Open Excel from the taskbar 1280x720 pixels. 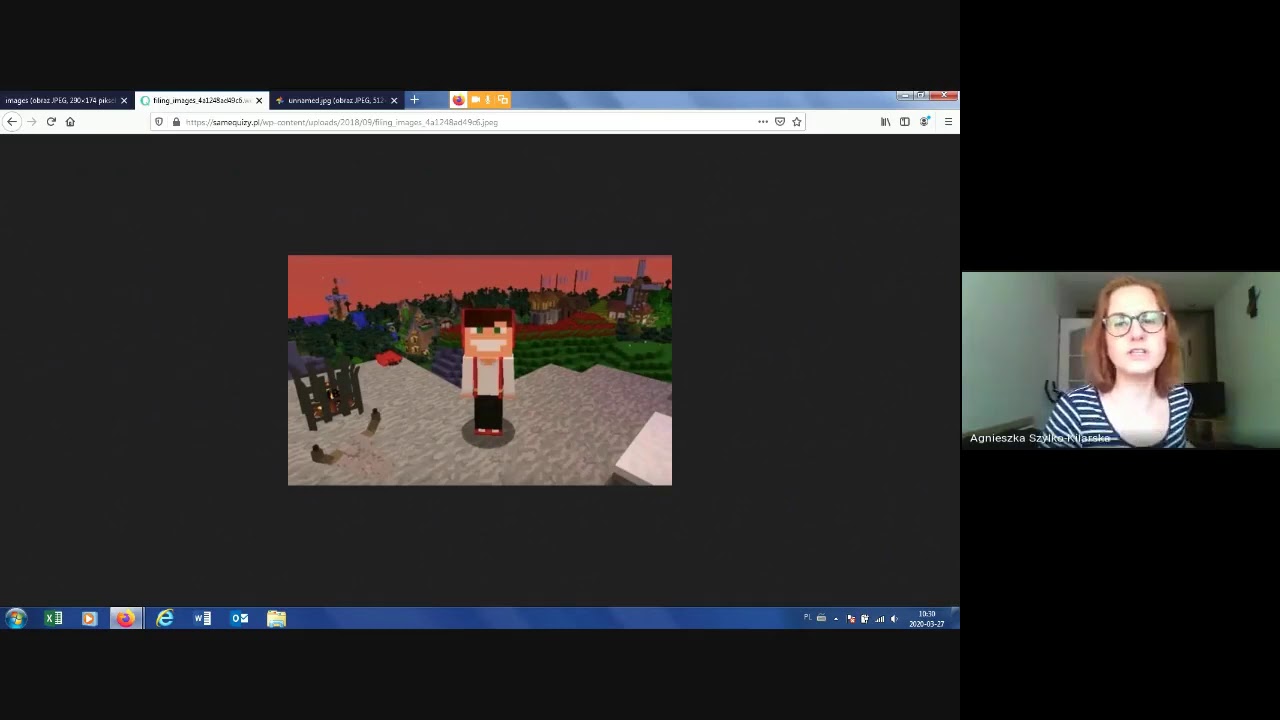tap(54, 619)
